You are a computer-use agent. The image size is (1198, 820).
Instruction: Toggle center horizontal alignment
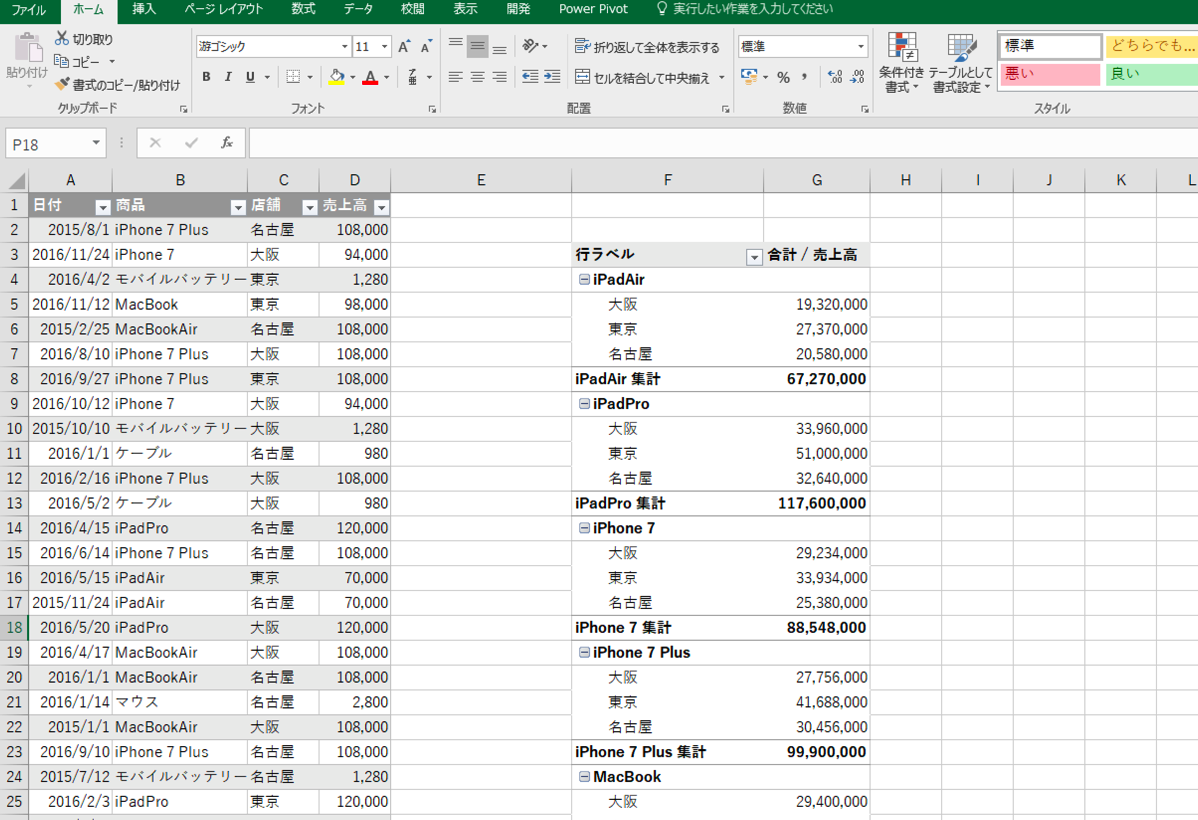(478, 77)
